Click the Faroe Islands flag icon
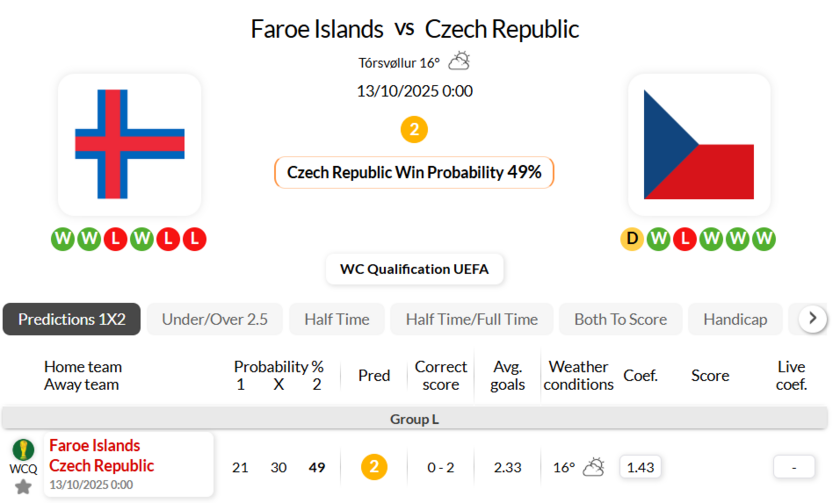The image size is (840, 503). (x=129, y=144)
